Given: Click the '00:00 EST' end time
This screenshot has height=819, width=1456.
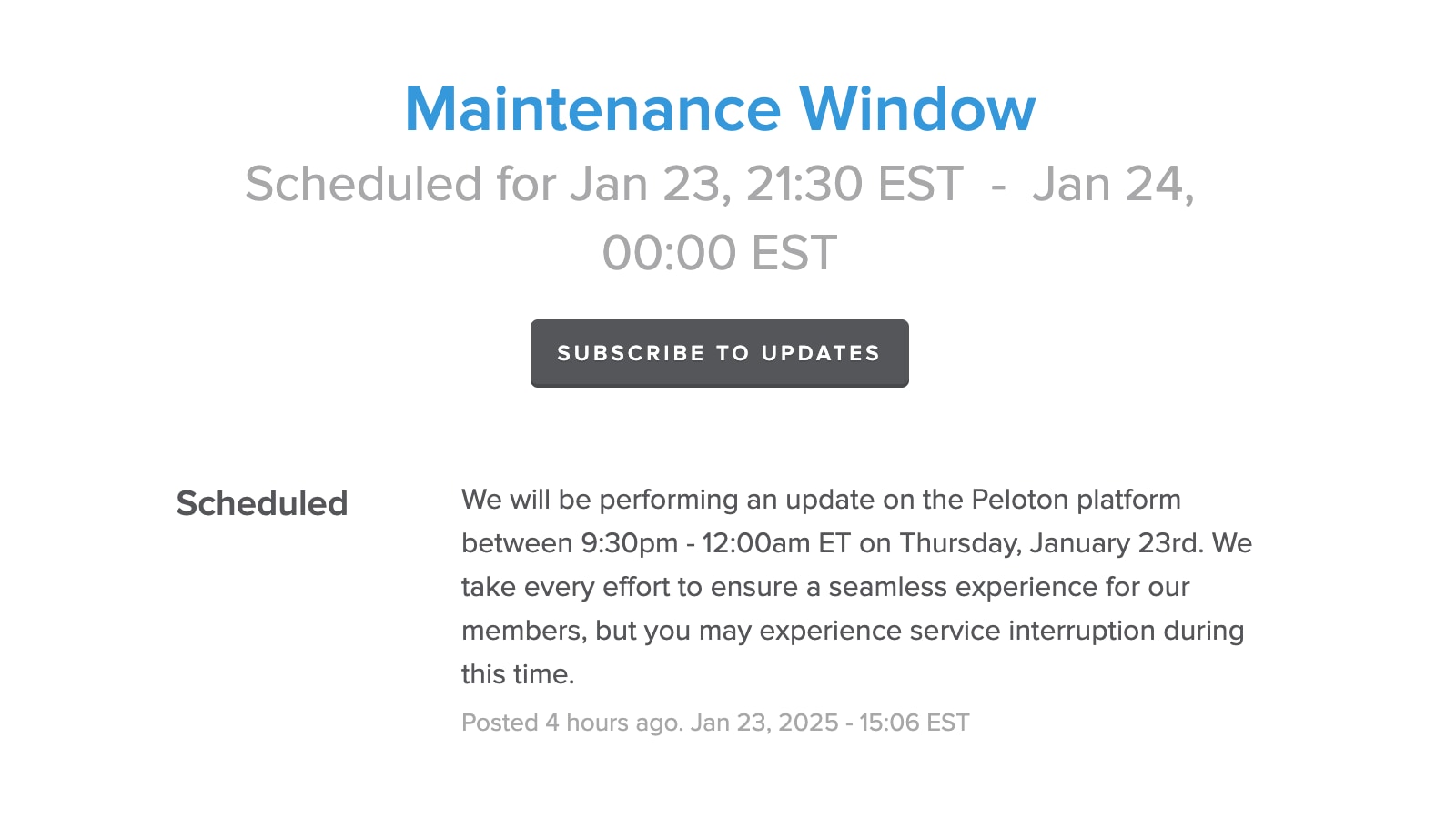Looking at the screenshot, I should click(719, 253).
